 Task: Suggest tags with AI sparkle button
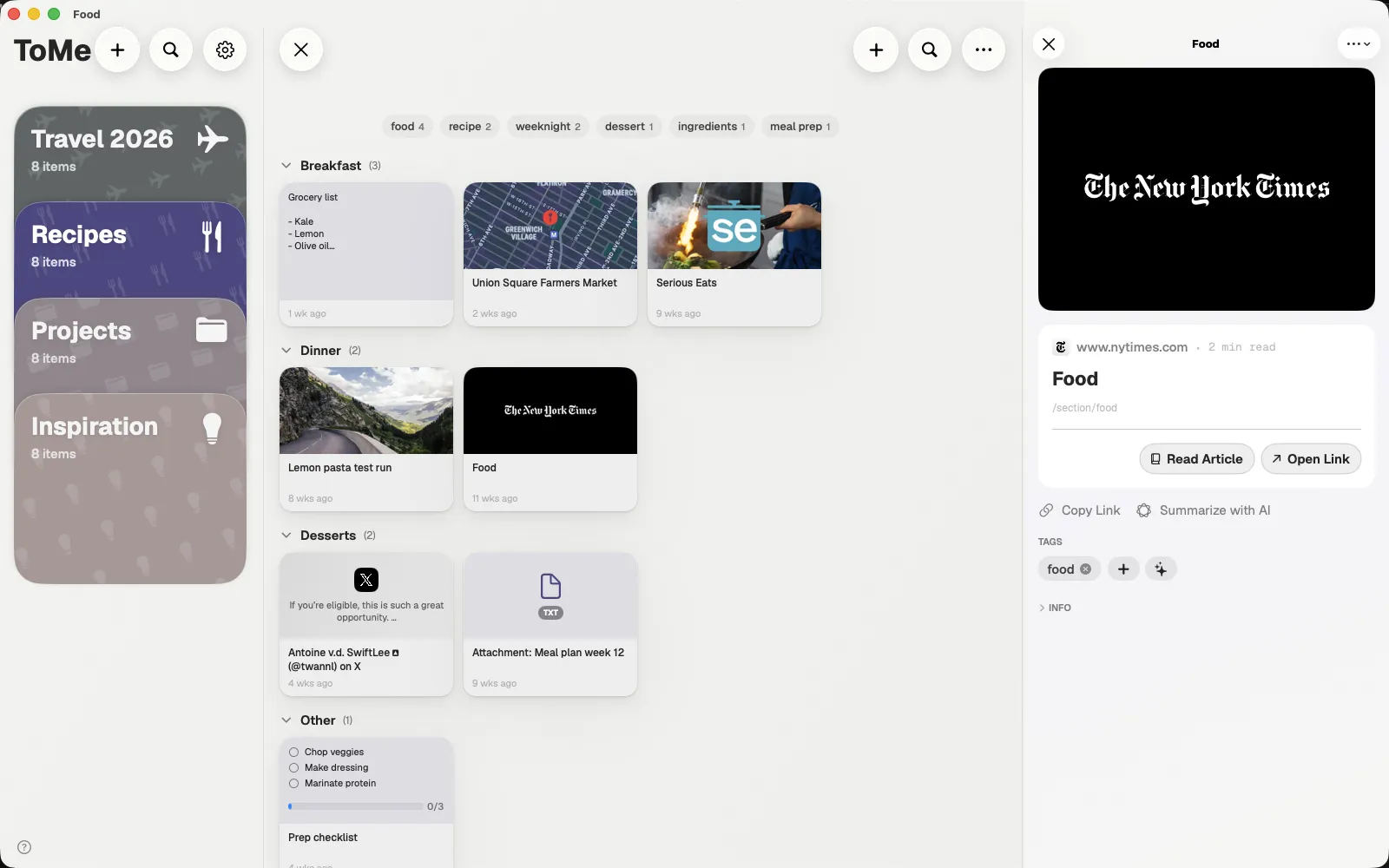(x=1161, y=569)
